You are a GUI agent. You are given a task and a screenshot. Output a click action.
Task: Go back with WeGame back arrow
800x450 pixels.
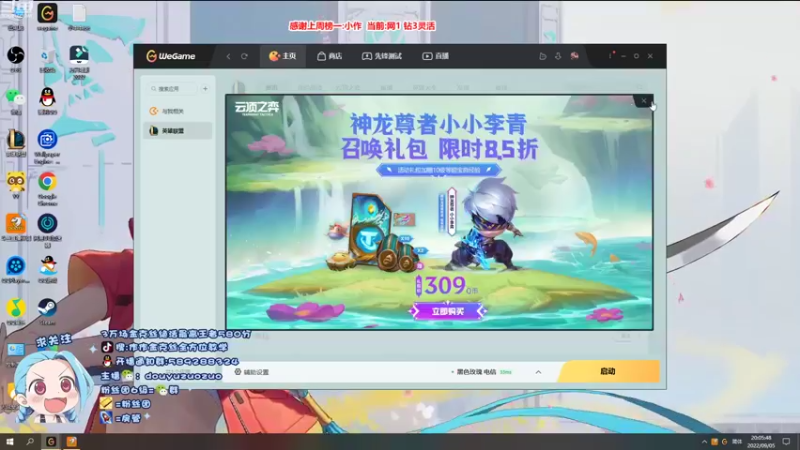pos(228,56)
